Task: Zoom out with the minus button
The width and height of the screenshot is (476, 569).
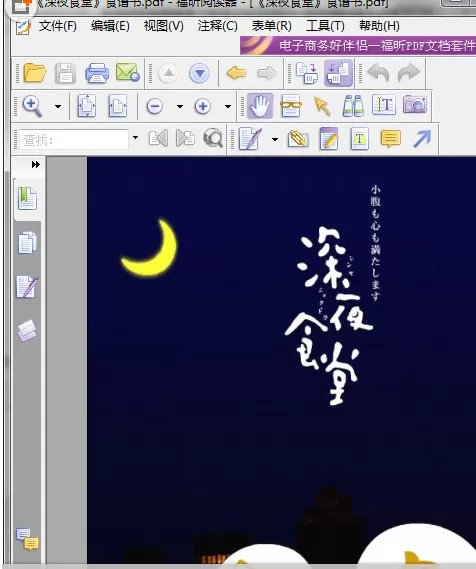Action: point(155,106)
